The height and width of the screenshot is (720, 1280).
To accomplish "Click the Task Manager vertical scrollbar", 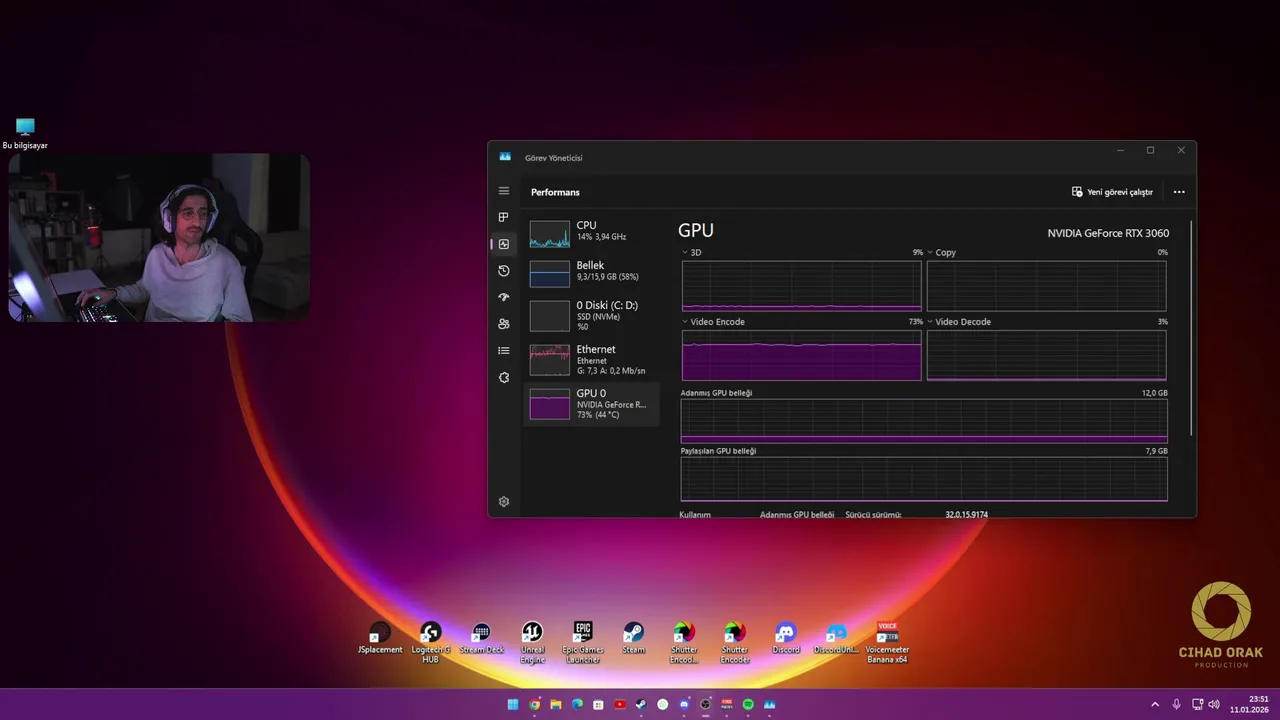I will point(1192,328).
